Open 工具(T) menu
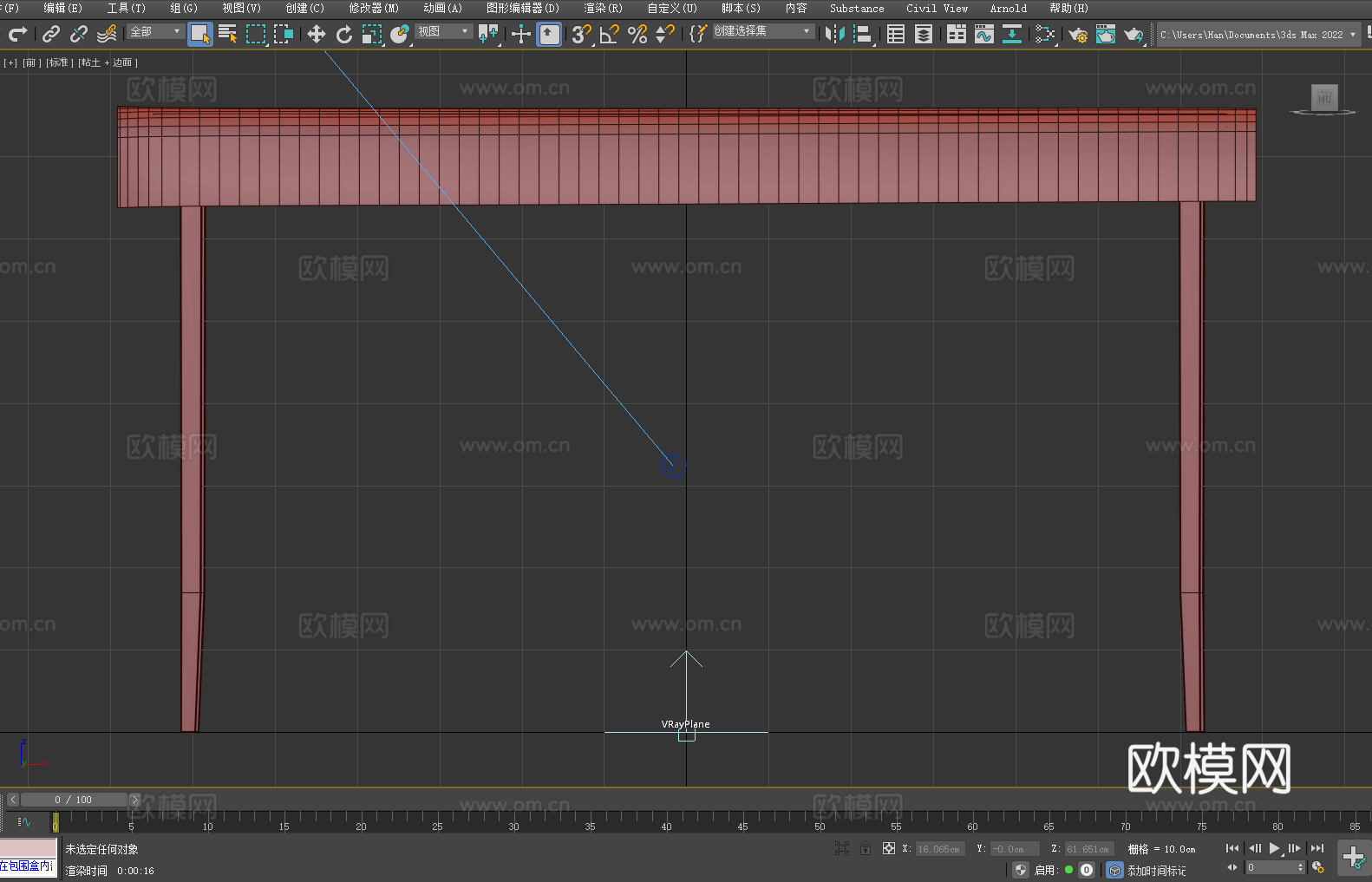Viewport: 1372px width, 882px height. tap(127, 8)
